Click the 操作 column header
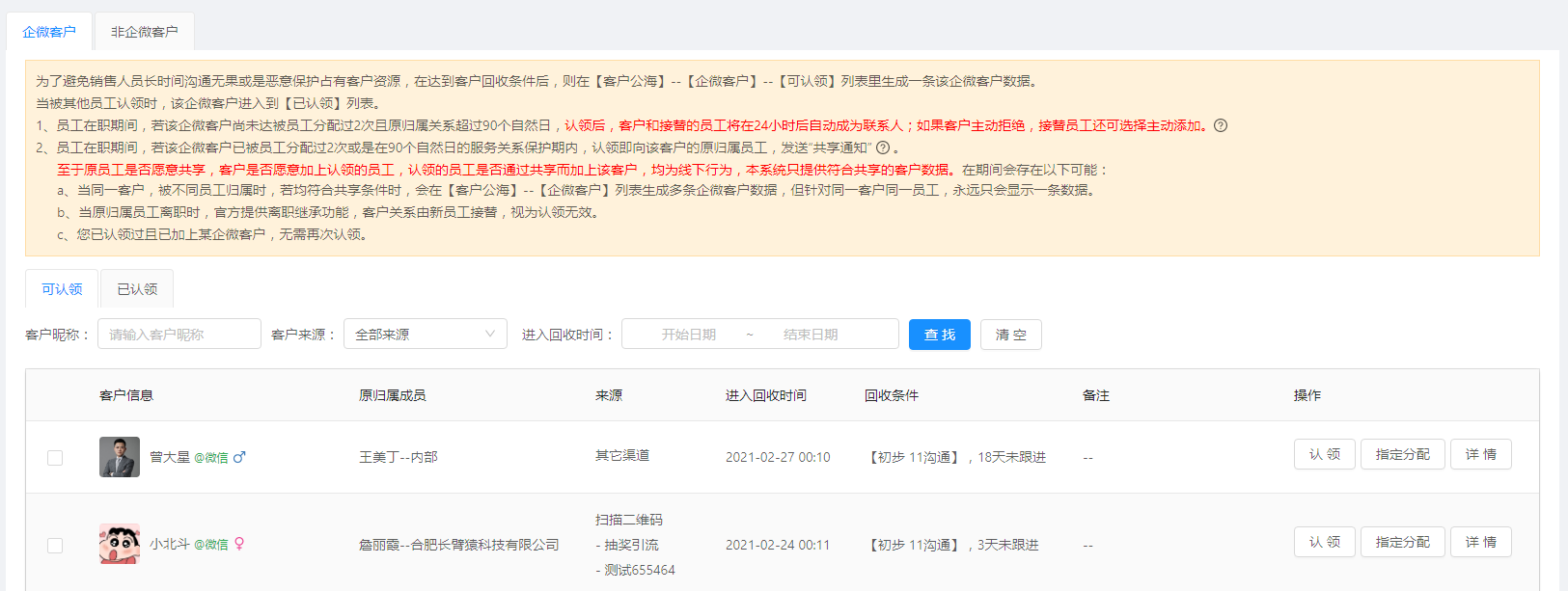 pos(1307,395)
